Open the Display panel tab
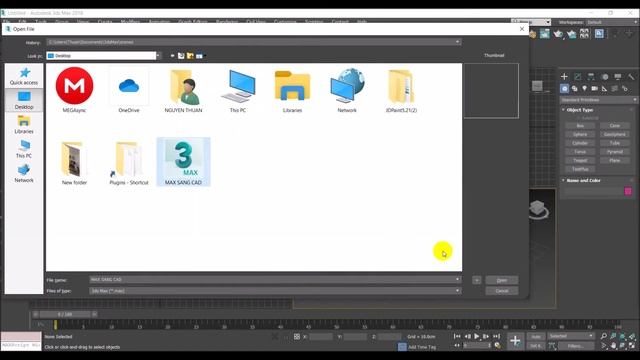The image size is (640, 360). (618, 76)
